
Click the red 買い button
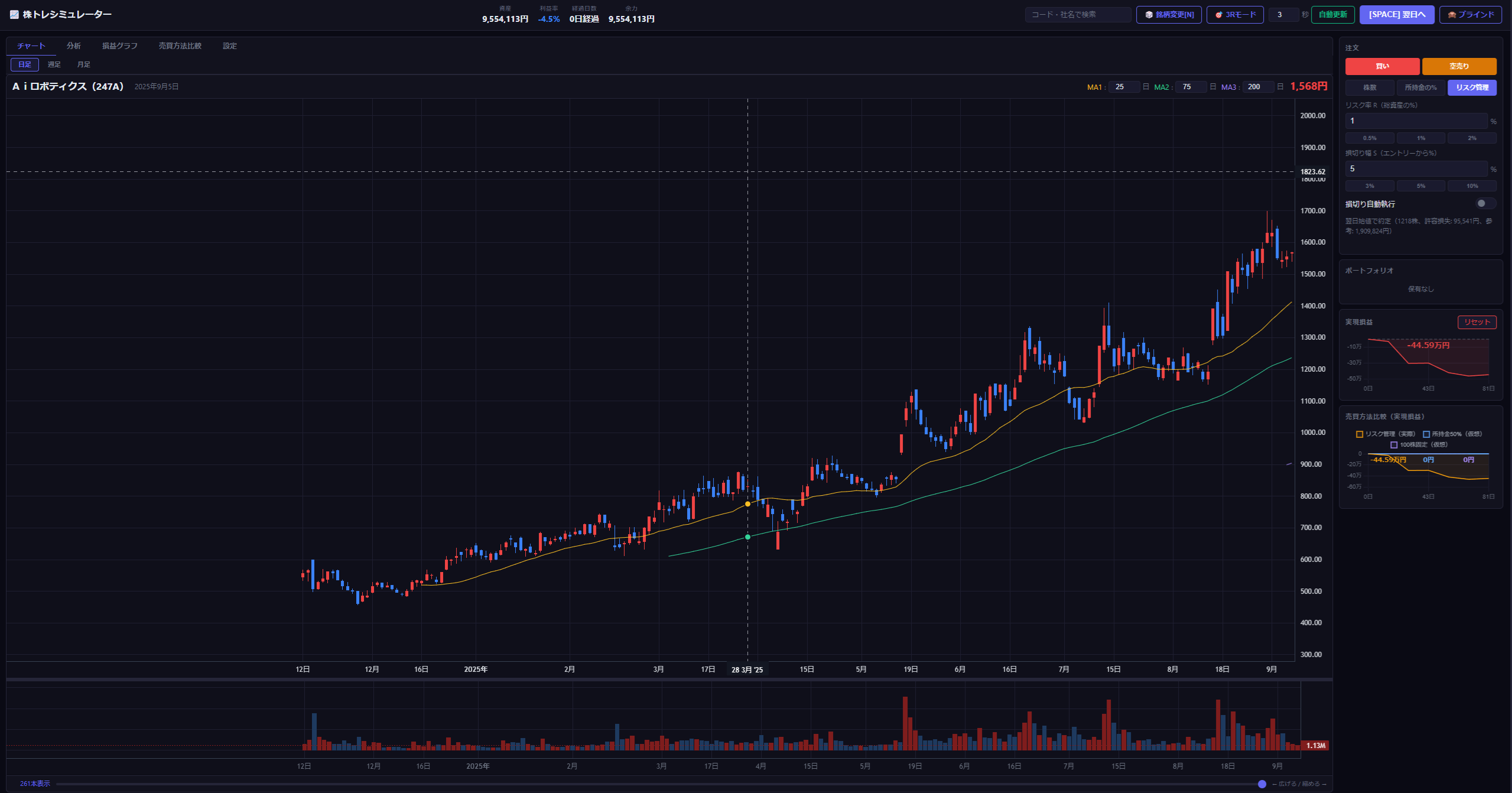1382,66
